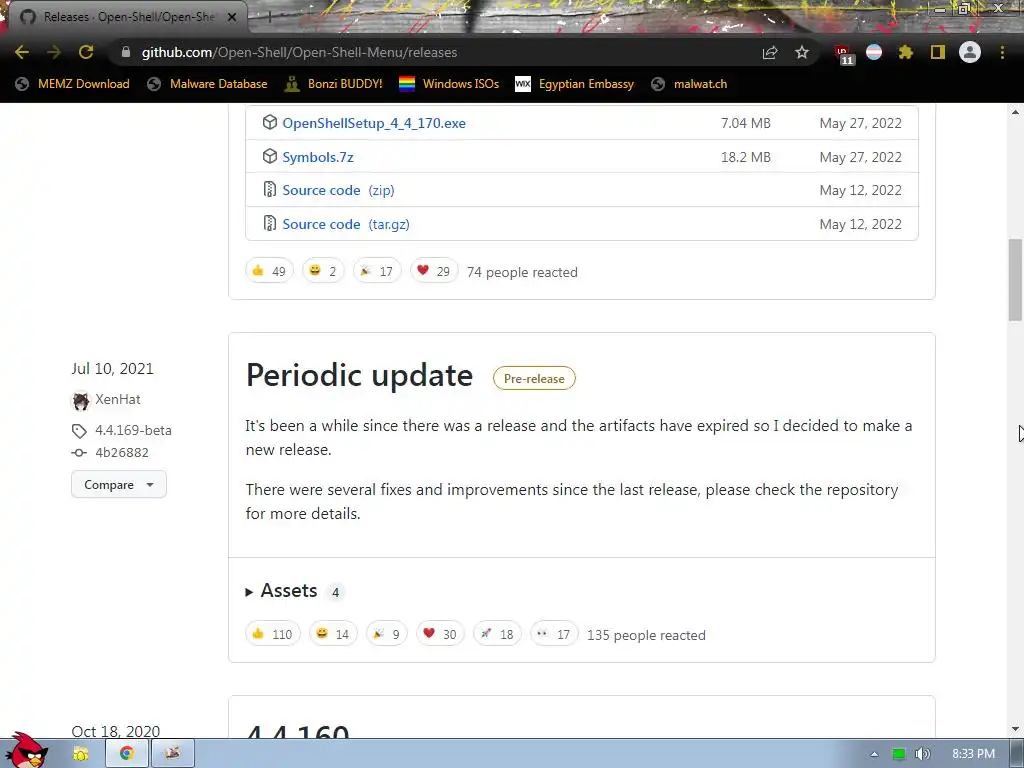Click the heart reaction with 29
1024x768 pixels.
tap(434, 271)
